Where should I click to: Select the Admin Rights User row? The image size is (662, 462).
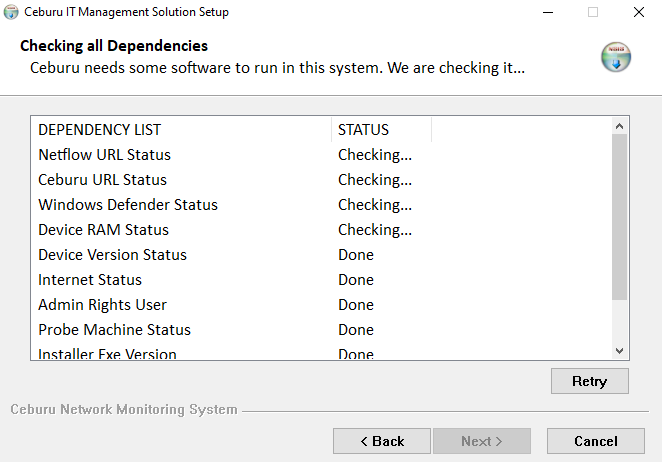321,304
